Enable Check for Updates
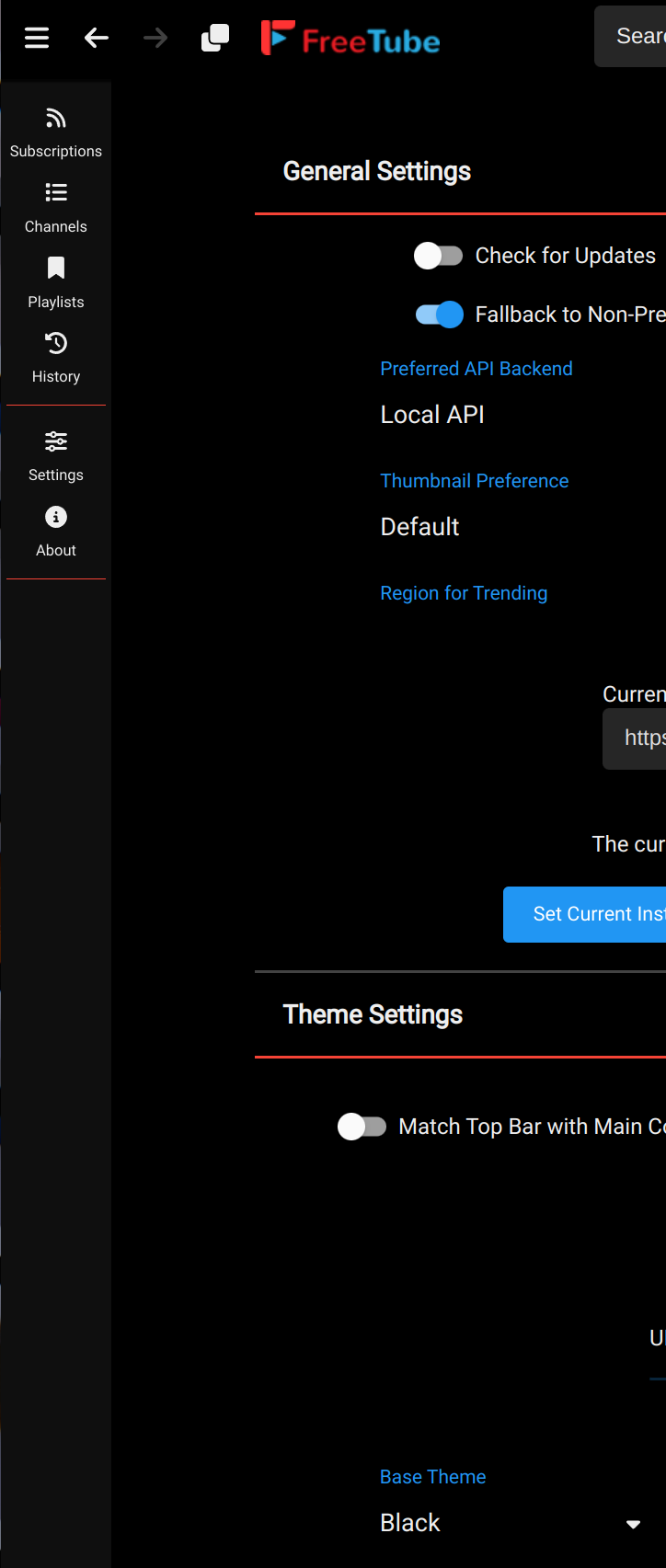The image size is (666, 1568). tap(439, 256)
